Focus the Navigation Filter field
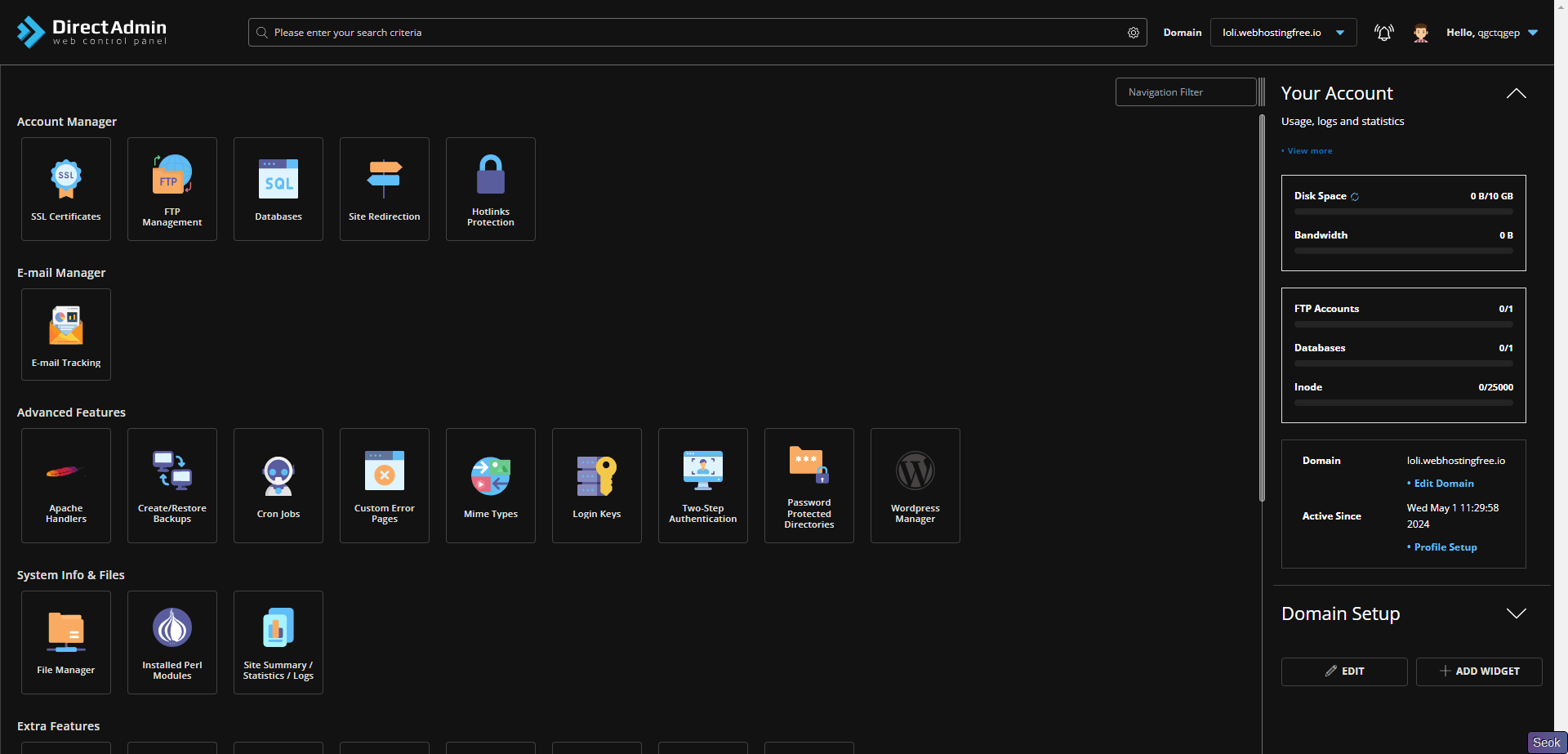 tap(1185, 92)
